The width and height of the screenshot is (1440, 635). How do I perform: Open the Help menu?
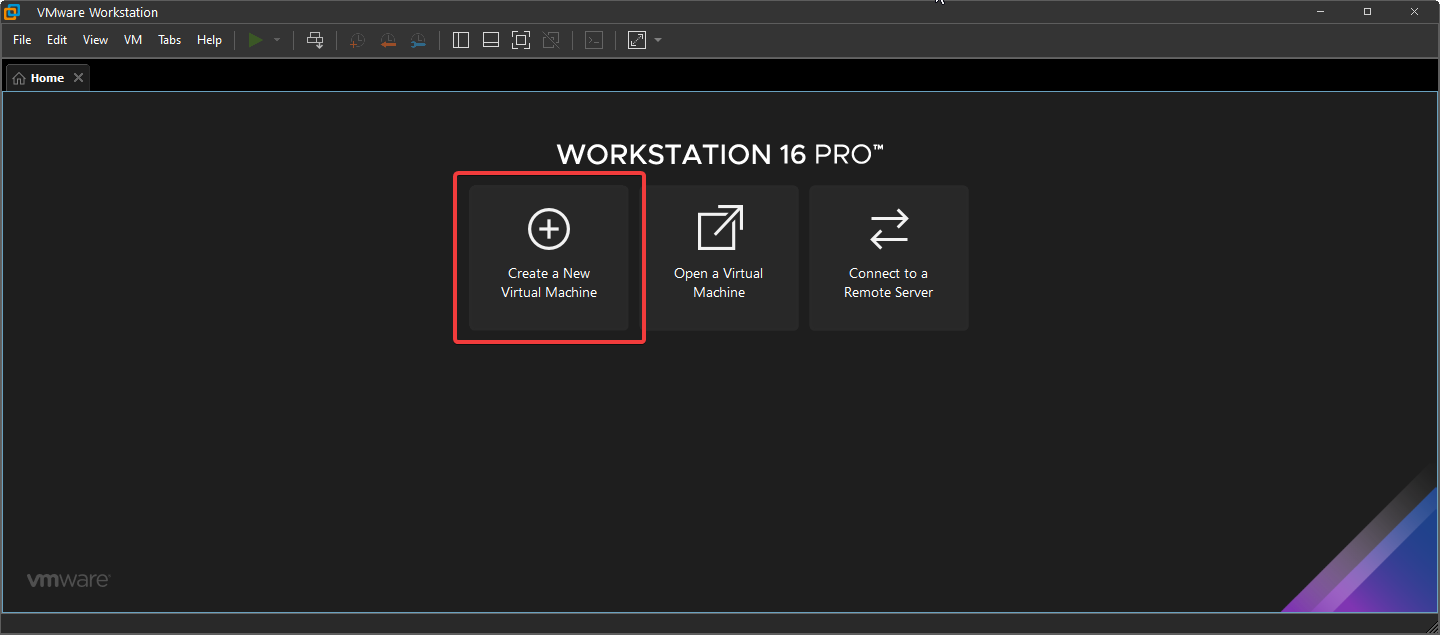coord(209,40)
